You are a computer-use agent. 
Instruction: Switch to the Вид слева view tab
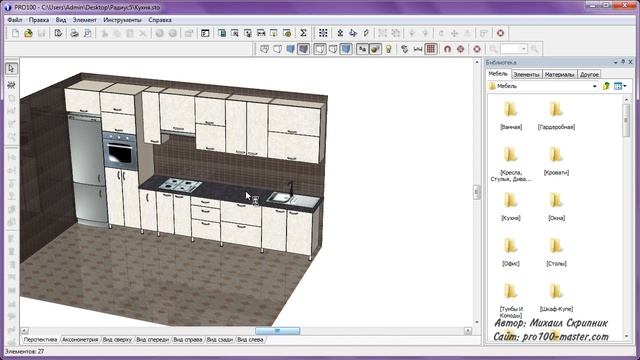[x=250, y=340]
